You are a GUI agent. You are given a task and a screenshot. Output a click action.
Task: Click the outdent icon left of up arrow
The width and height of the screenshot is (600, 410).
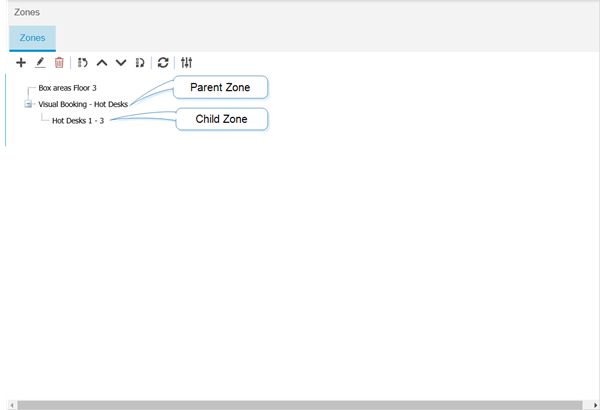click(x=82, y=63)
